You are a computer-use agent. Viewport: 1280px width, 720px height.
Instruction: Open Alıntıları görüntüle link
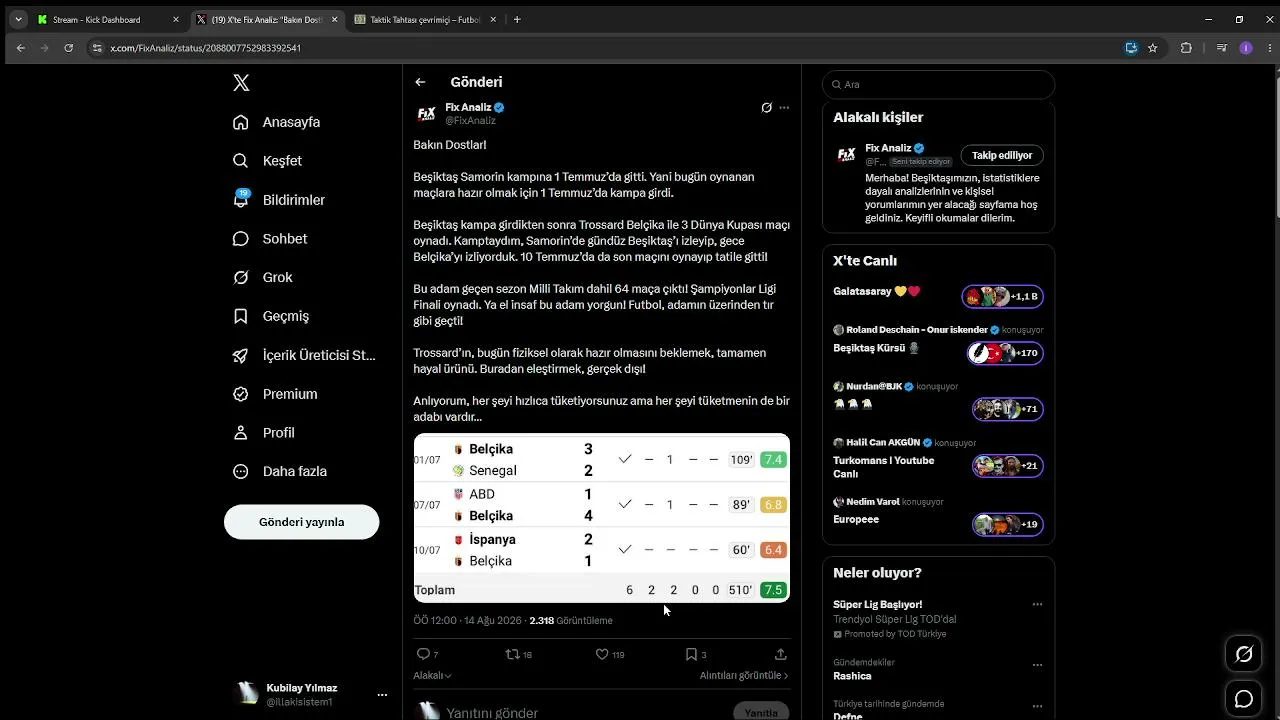coord(744,676)
